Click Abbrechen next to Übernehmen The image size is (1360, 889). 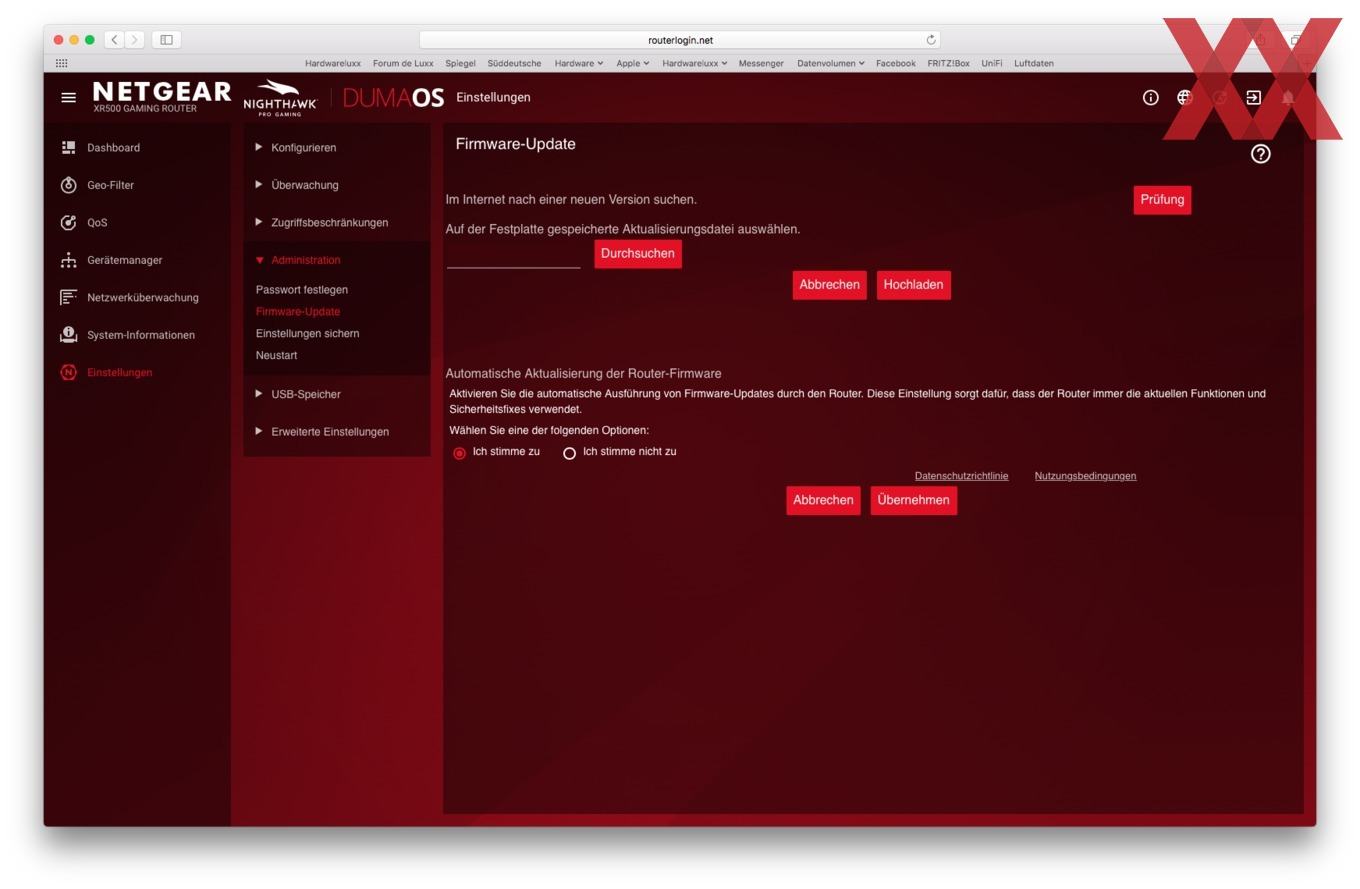tap(823, 500)
